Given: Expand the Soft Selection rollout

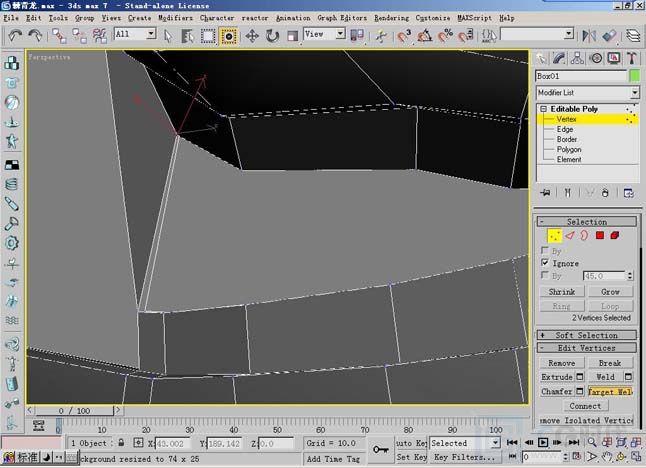Looking at the screenshot, I should pyautogui.click(x=587, y=335).
